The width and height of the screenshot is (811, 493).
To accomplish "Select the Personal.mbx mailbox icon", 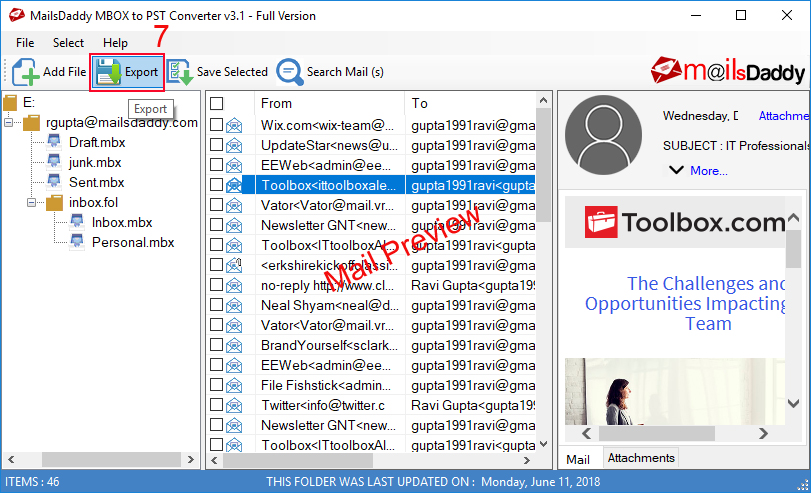I will click(77, 242).
